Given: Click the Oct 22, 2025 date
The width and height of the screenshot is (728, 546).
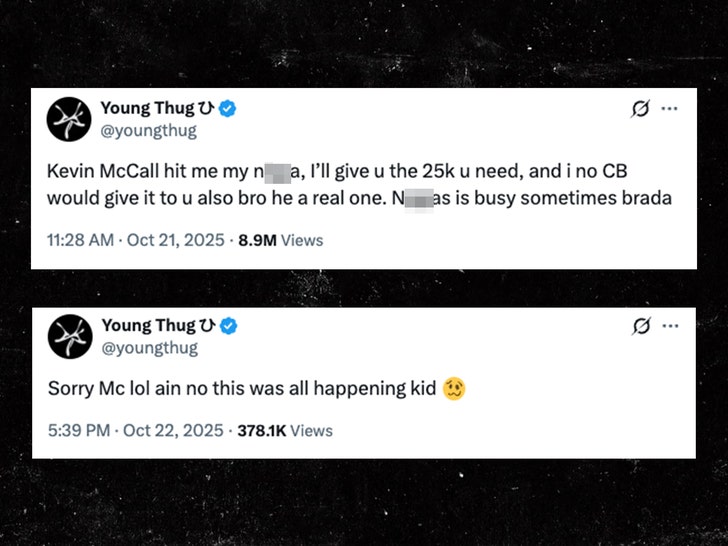Looking at the screenshot, I should pos(172,431).
